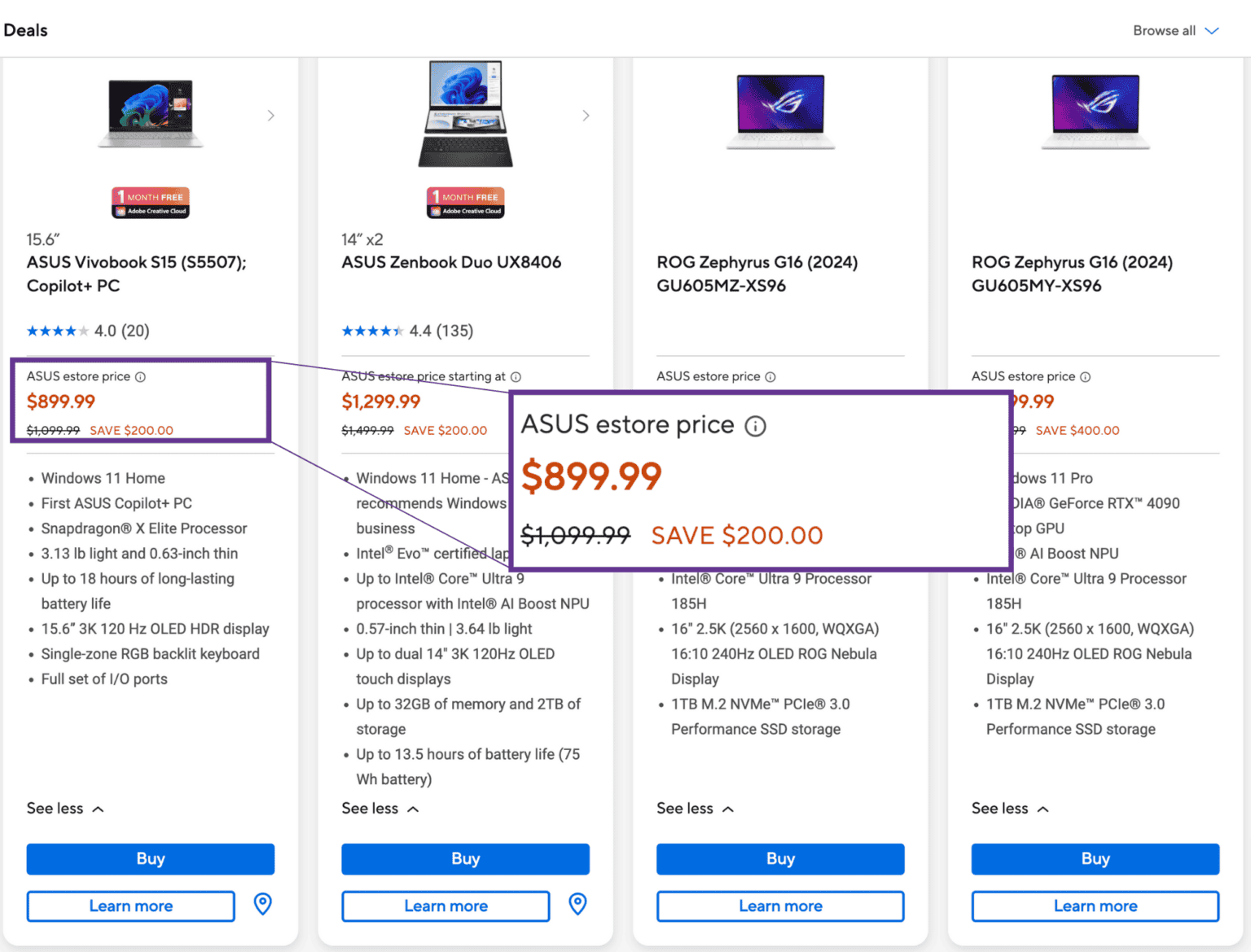
Task: Click the right arrow on Vivobook S15 image
Action: click(271, 116)
